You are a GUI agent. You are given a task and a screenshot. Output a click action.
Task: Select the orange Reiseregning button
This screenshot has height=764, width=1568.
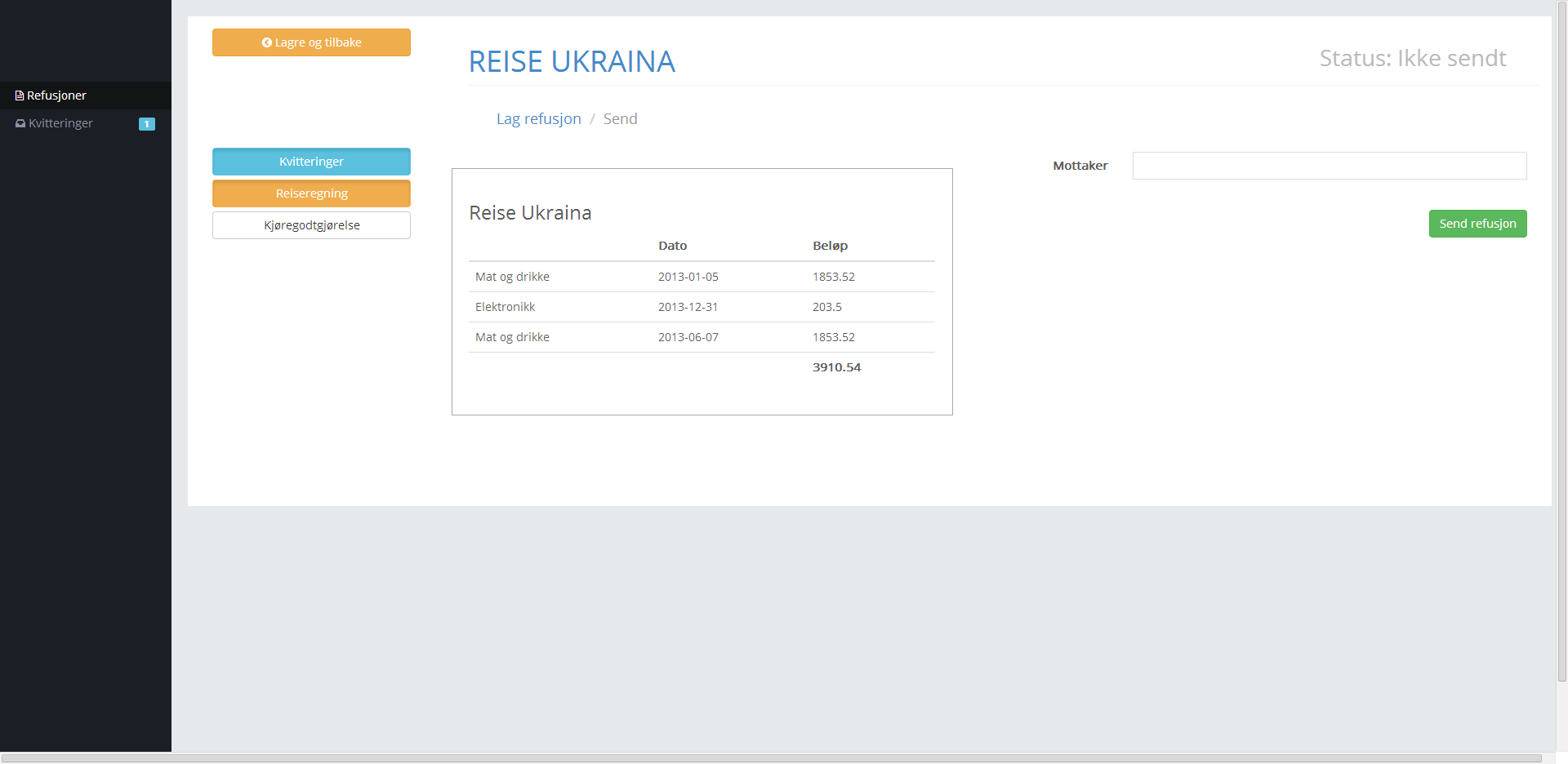tap(311, 193)
